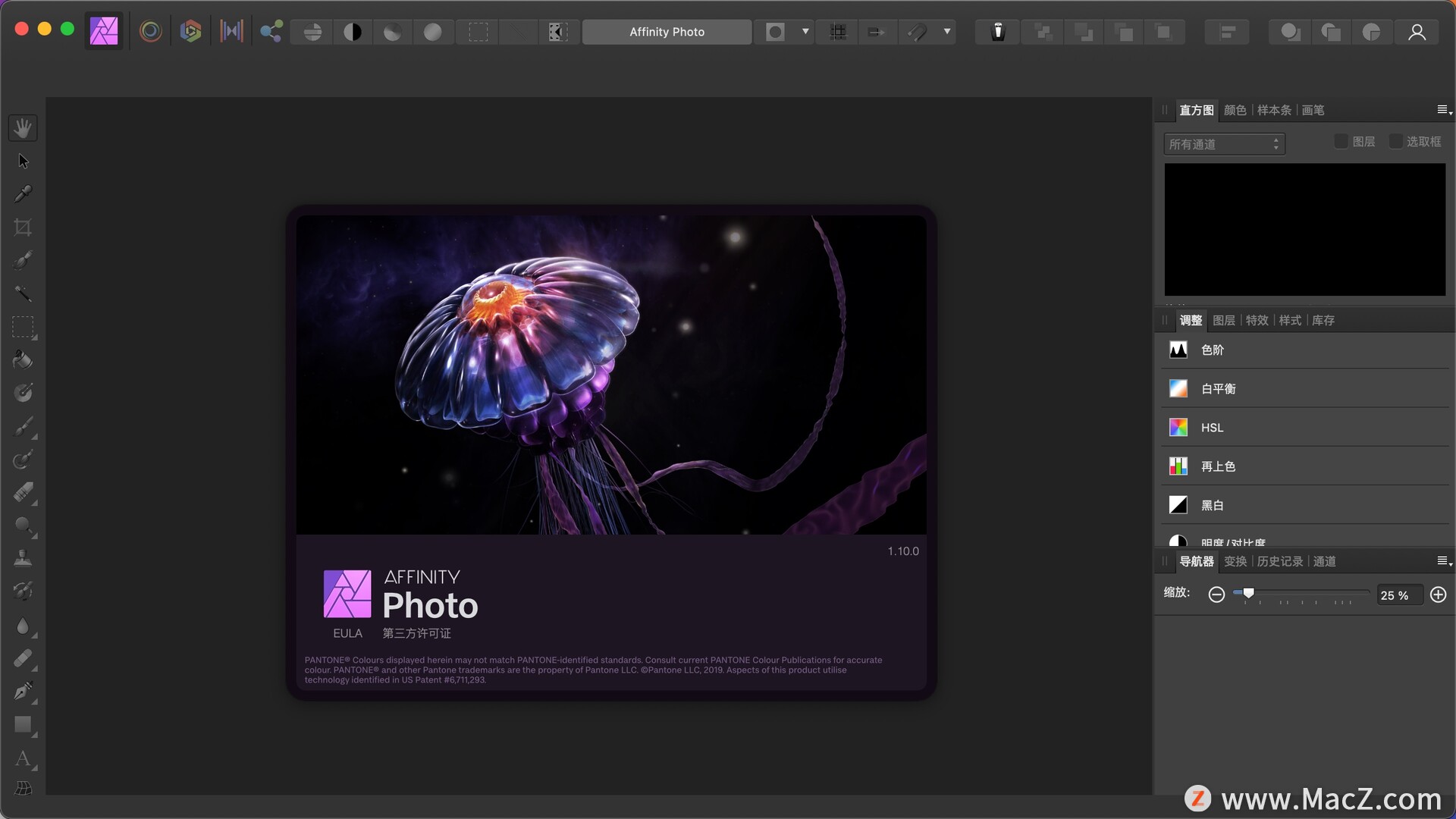Toggle the Snapping toolbar button

(918, 32)
